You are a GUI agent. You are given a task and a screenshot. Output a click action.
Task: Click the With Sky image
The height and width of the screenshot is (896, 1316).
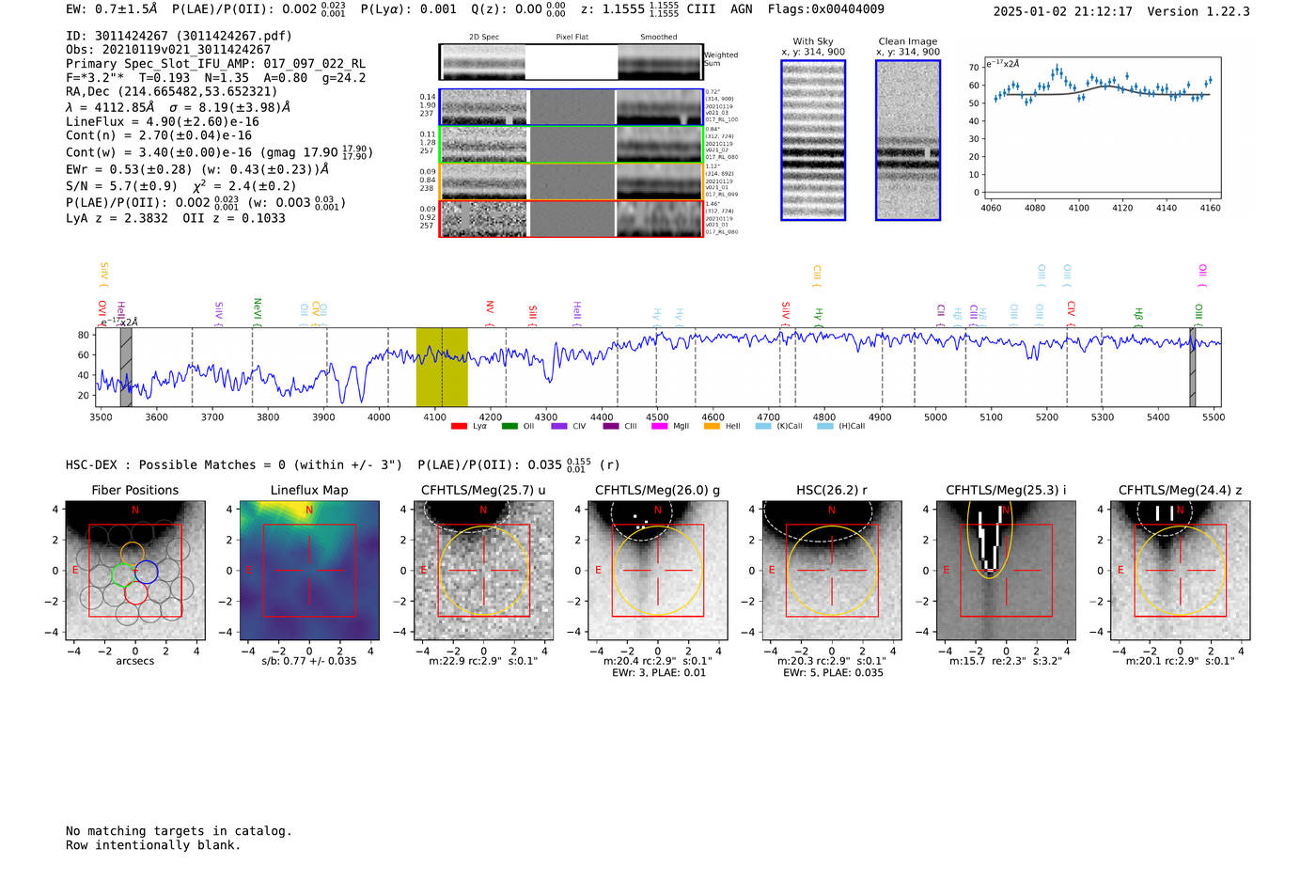point(813,140)
